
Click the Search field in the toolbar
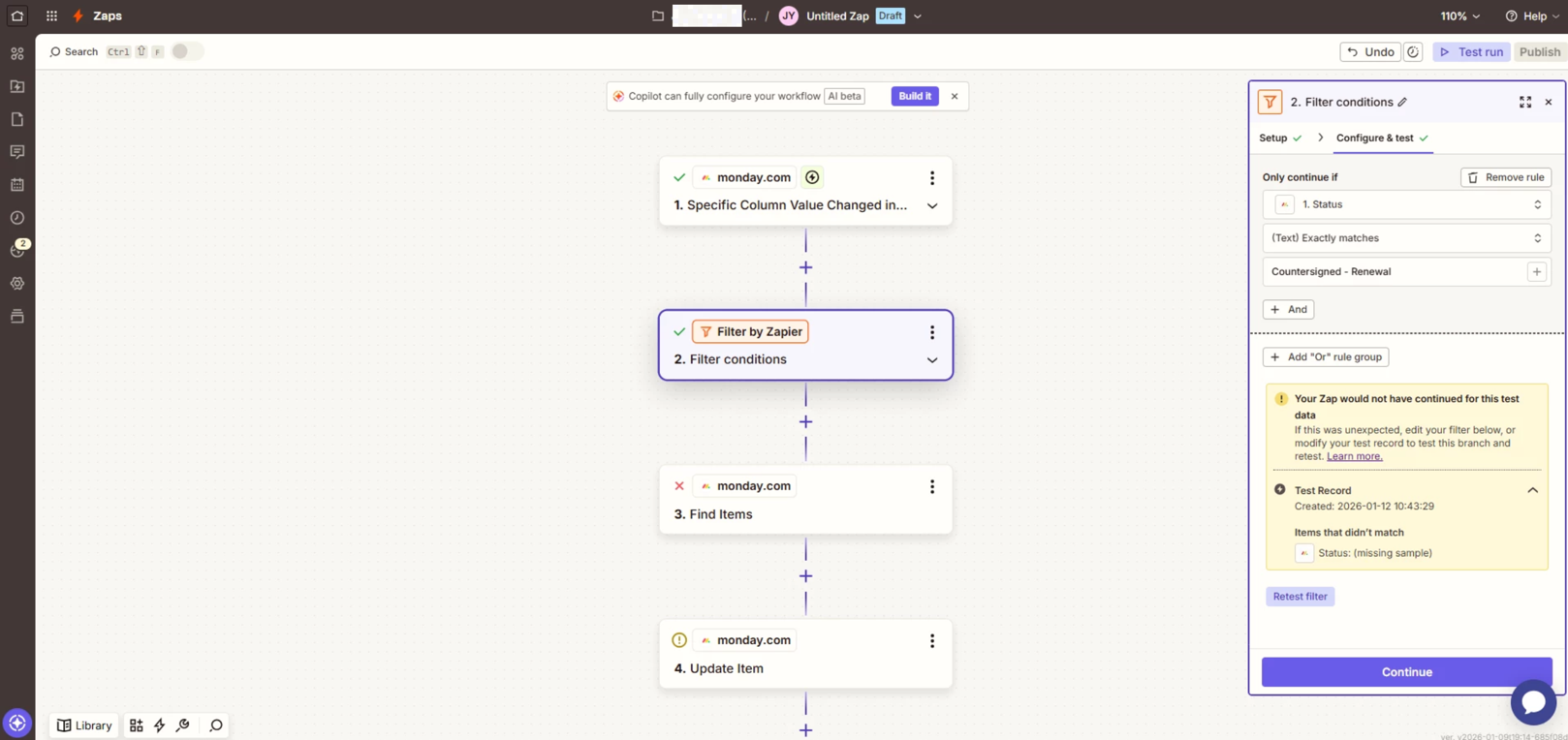tap(75, 52)
